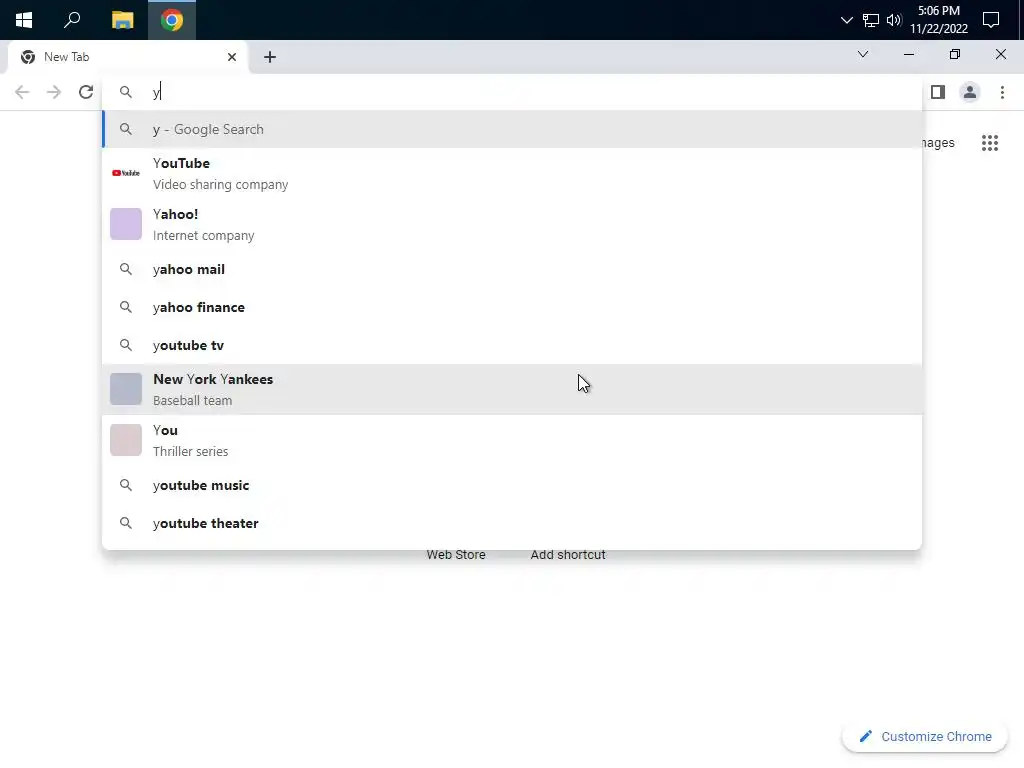Show hidden system tray icons

(846, 20)
